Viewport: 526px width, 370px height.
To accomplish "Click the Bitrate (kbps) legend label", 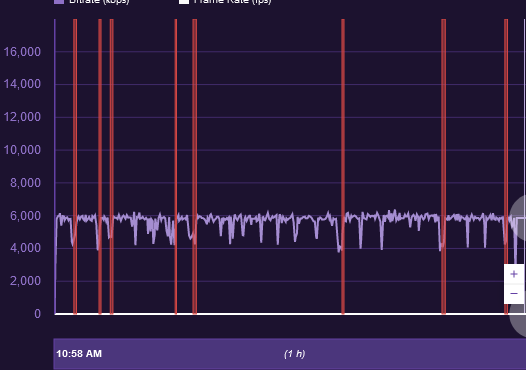I will point(99,1).
